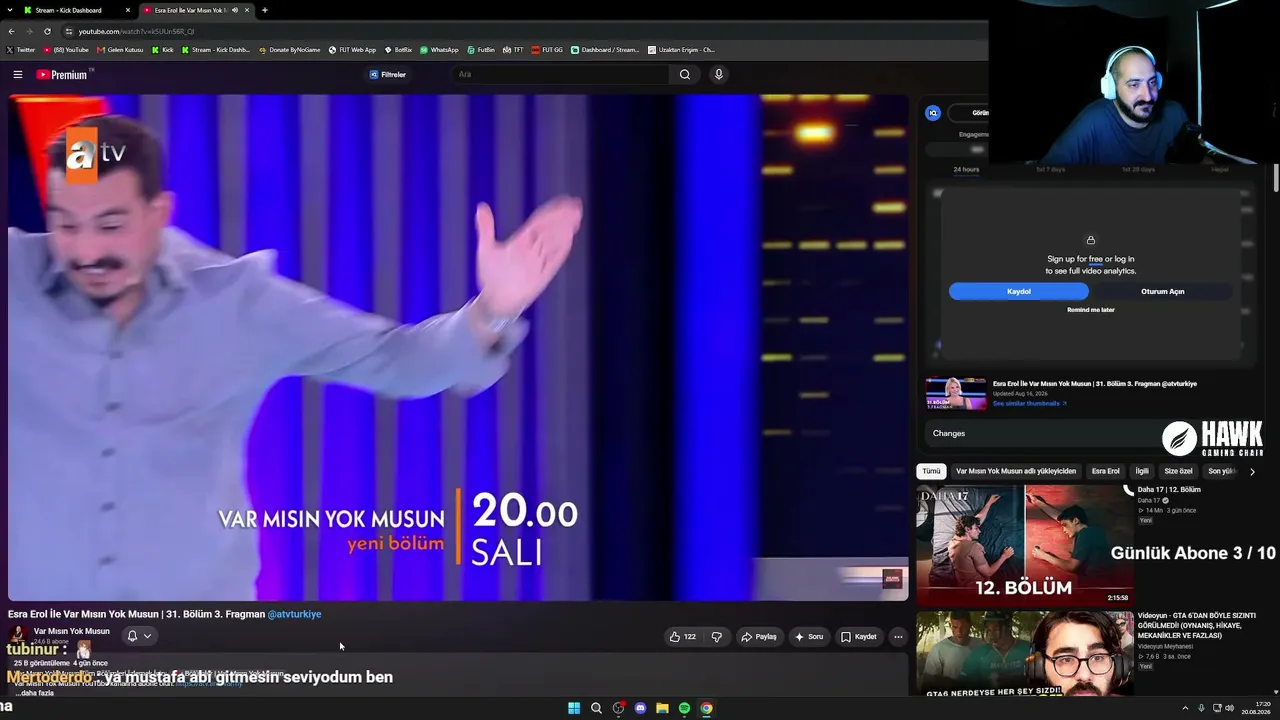Image resolution: width=1280 pixels, height=720 pixels.
Task: Open the Videoyun GTA 6'dan video title
Action: point(1195,625)
